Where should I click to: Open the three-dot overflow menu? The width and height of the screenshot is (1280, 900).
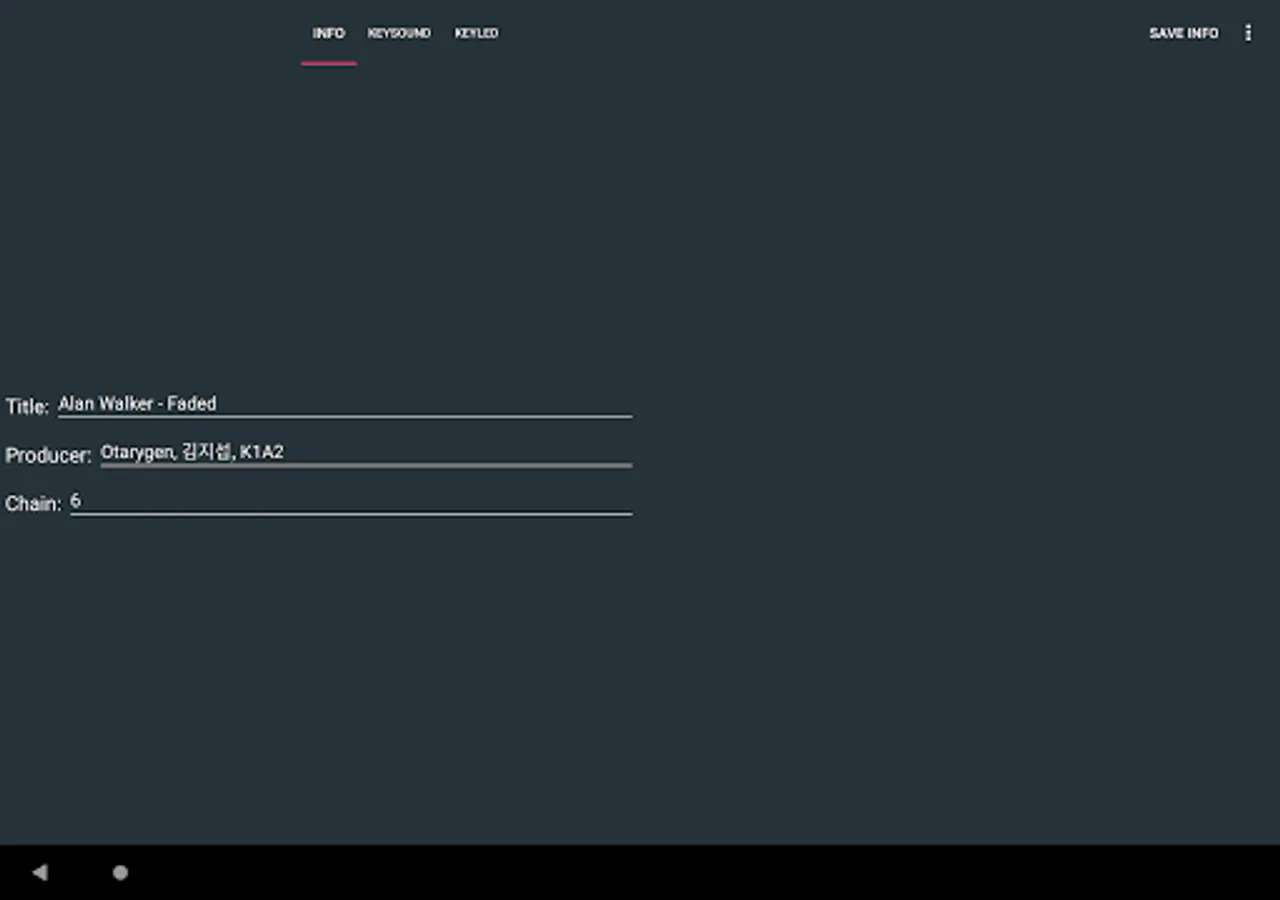1248,33
